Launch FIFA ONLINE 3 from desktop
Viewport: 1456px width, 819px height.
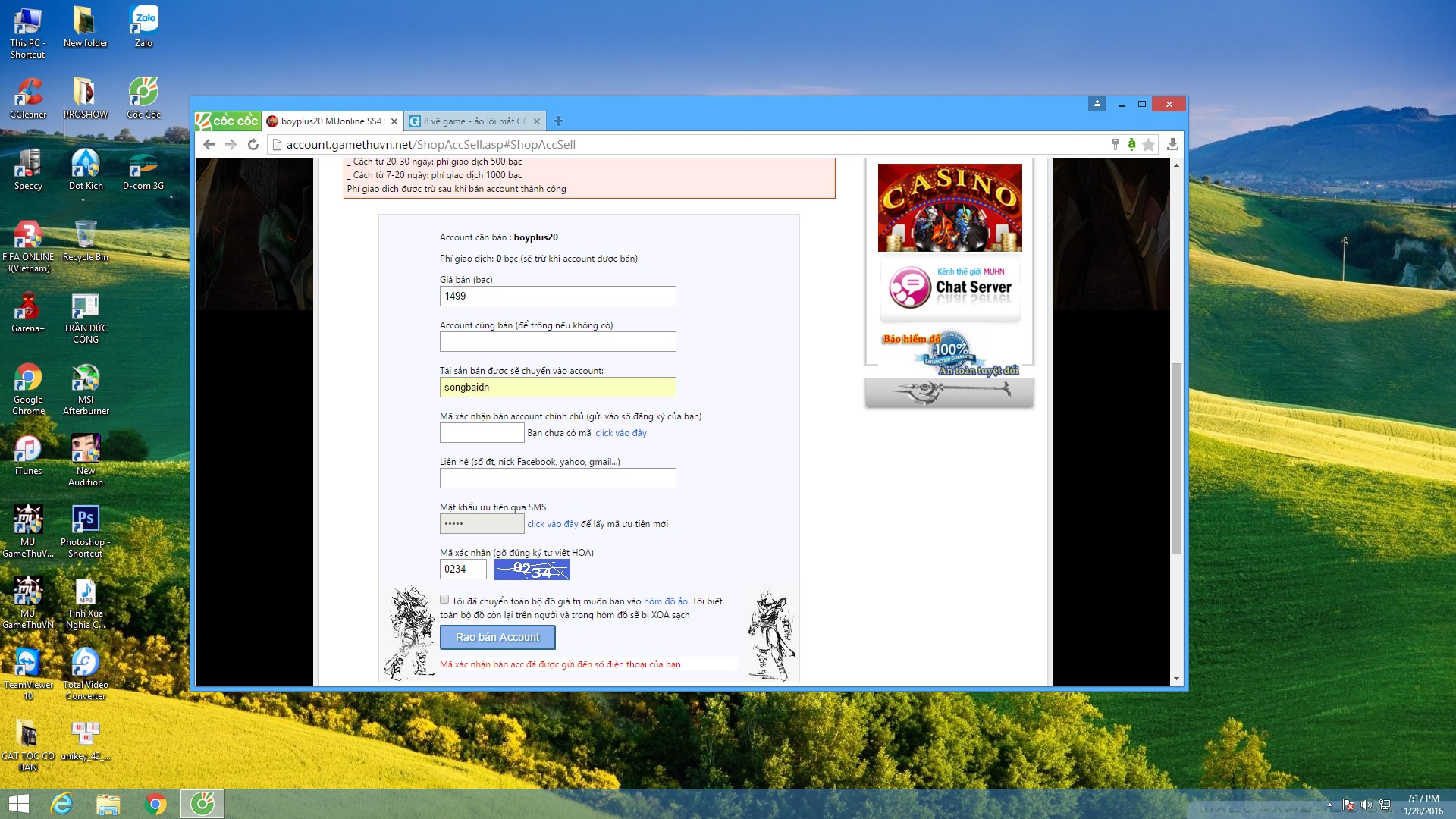(28, 246)
